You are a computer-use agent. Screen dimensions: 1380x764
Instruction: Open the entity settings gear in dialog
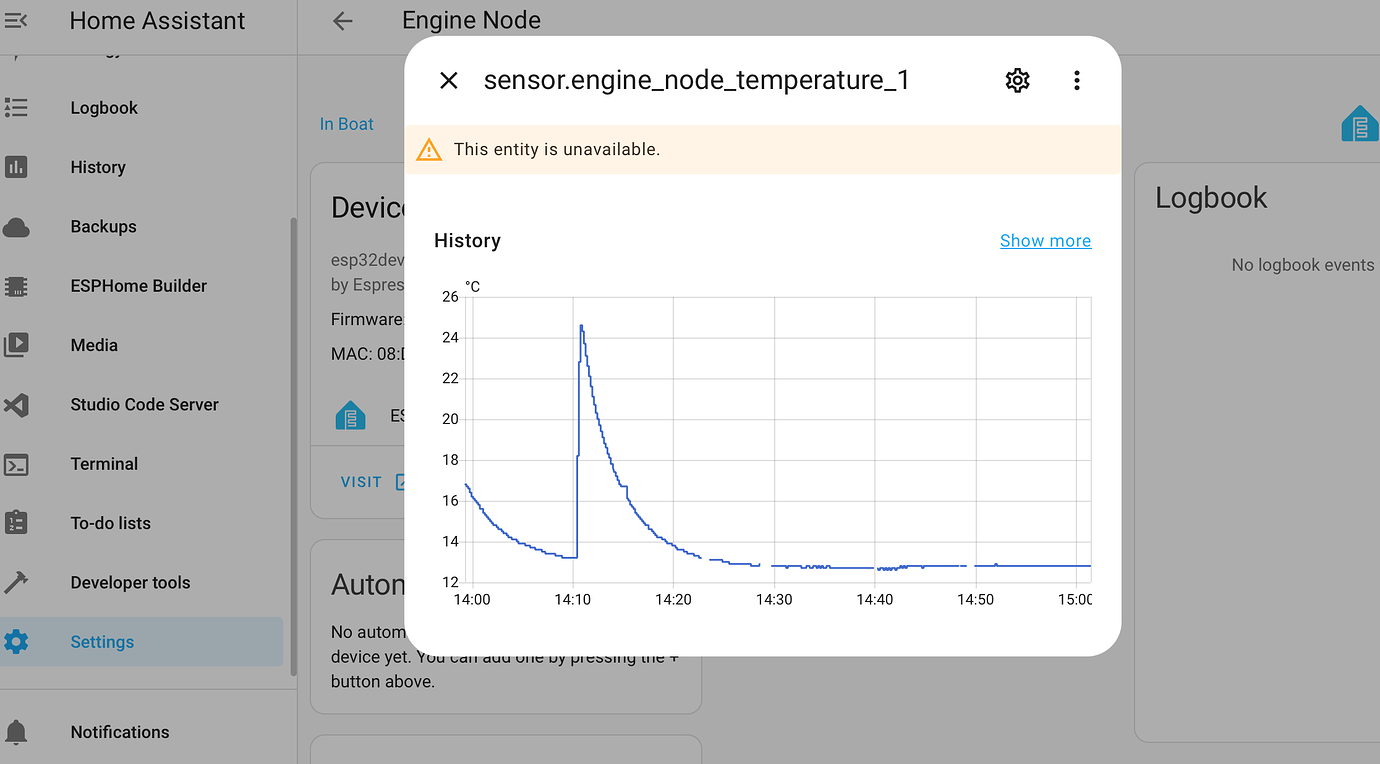(1017, 80)
